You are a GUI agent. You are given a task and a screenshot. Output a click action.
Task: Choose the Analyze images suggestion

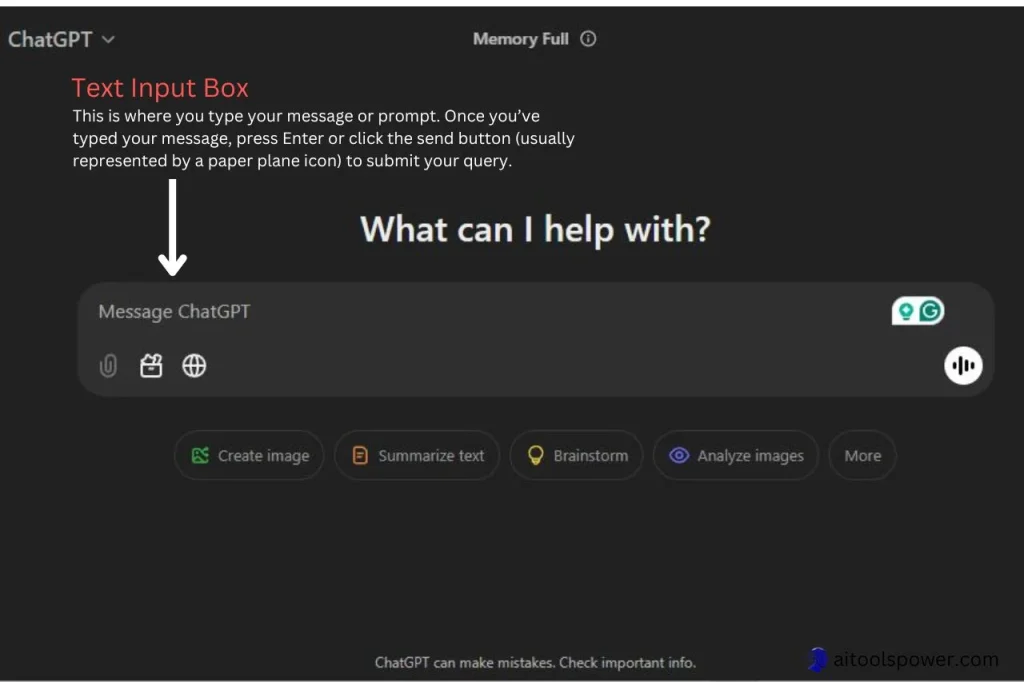[x=736, y=456]
